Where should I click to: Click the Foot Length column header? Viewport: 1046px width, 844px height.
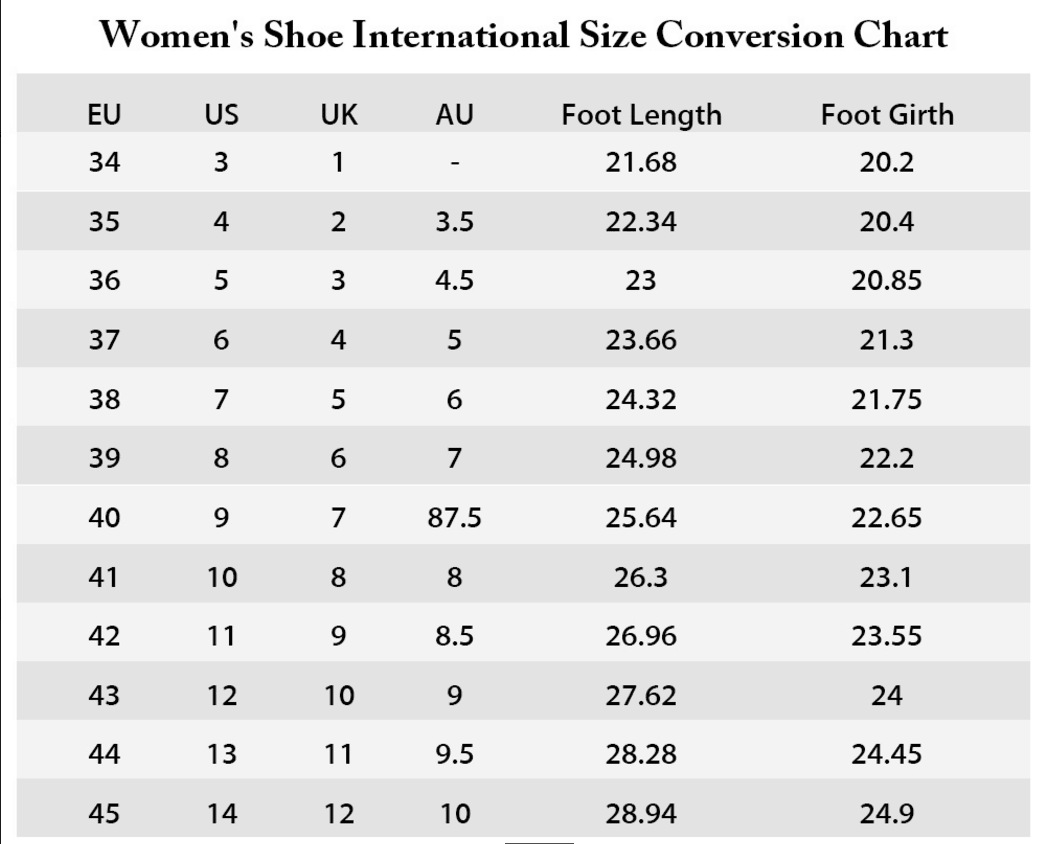tap(641, 115)
